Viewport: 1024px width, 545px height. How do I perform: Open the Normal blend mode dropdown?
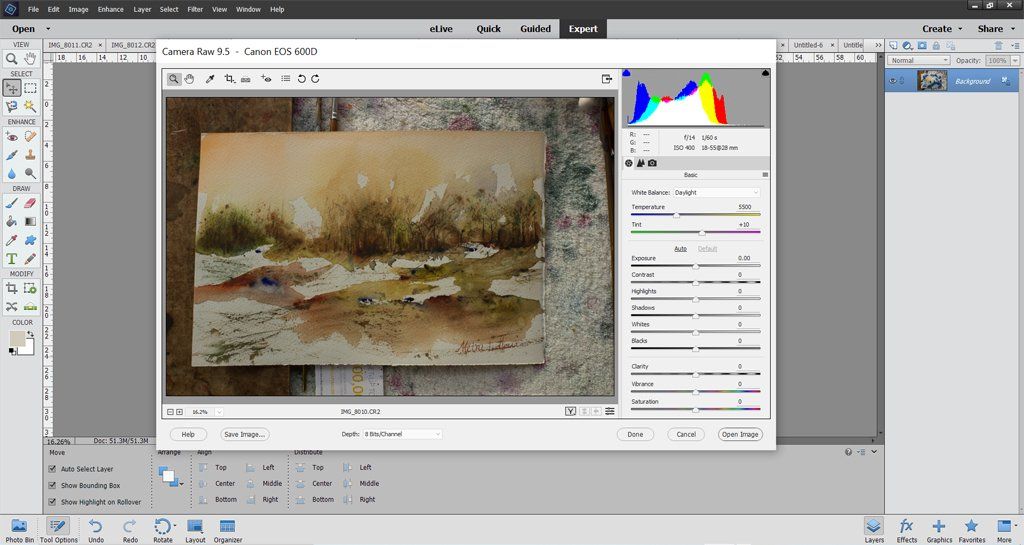[x=918, y=60]
